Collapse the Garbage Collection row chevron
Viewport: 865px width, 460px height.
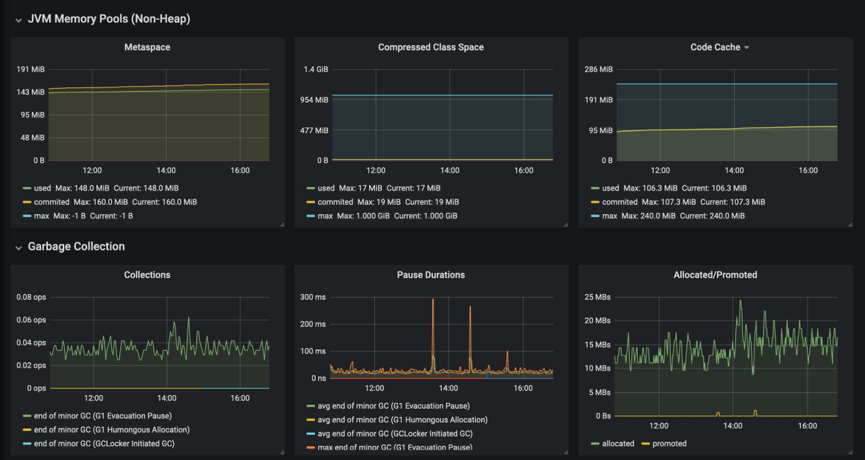tap(18, 247)
